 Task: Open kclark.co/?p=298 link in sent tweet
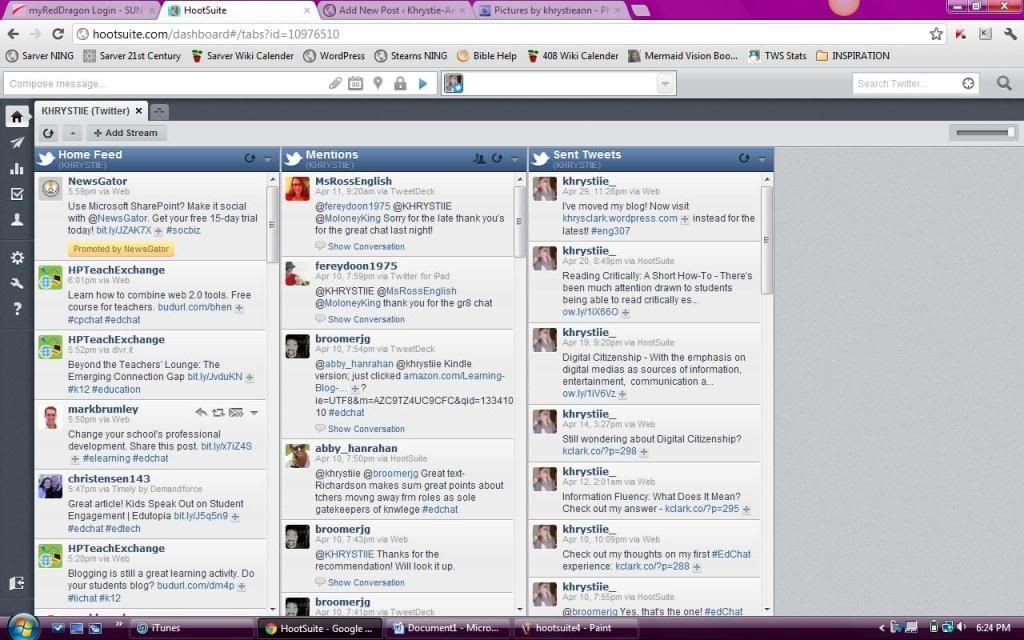(600, 451)
